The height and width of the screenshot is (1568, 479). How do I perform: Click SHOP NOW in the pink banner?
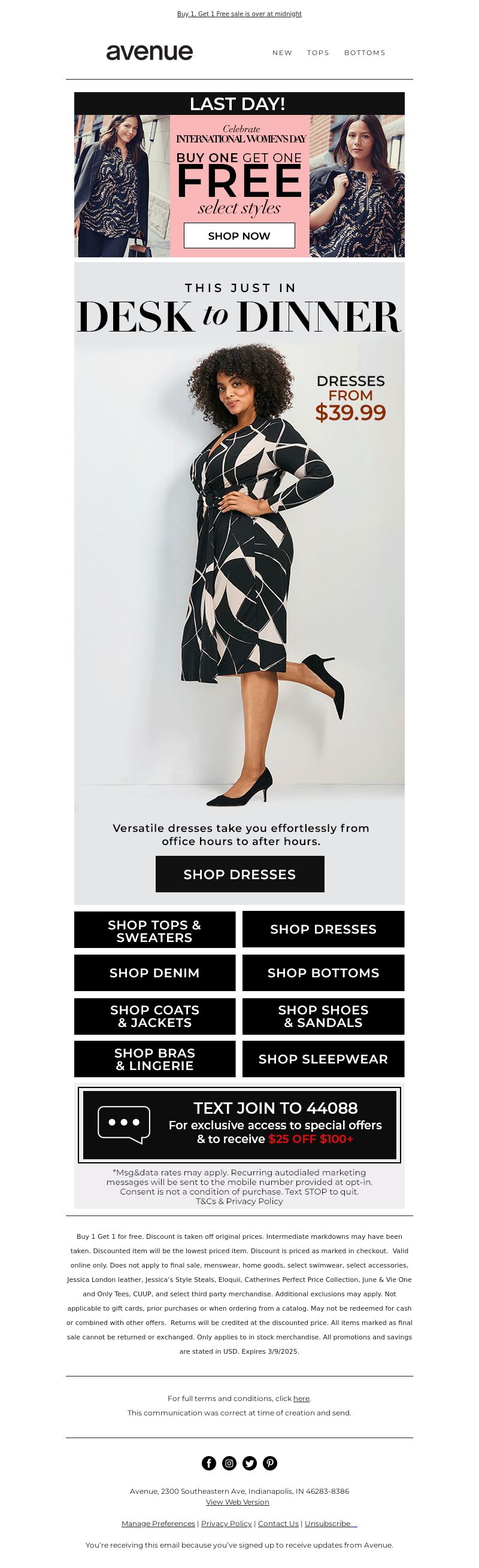239,236
